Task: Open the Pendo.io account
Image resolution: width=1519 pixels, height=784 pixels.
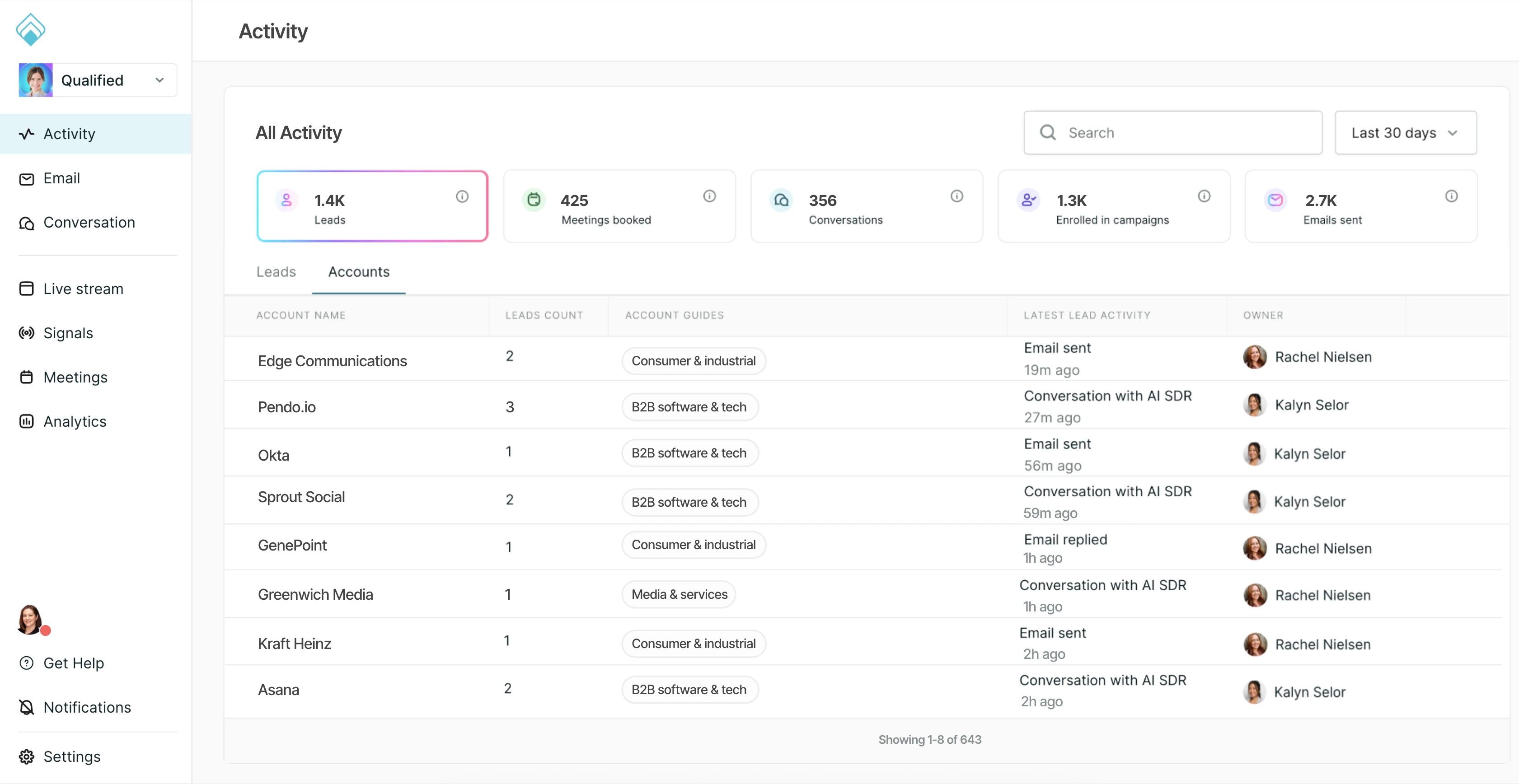Action: tap(286, 407)
